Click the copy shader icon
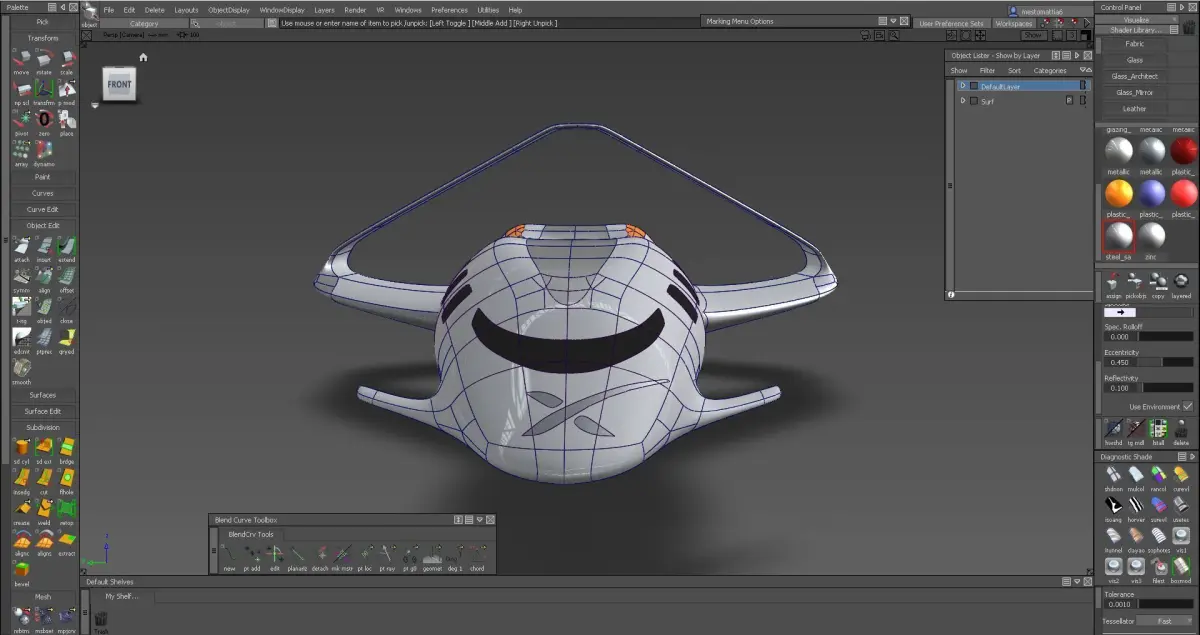The image size is (1200, 635). coord(1158,285)
